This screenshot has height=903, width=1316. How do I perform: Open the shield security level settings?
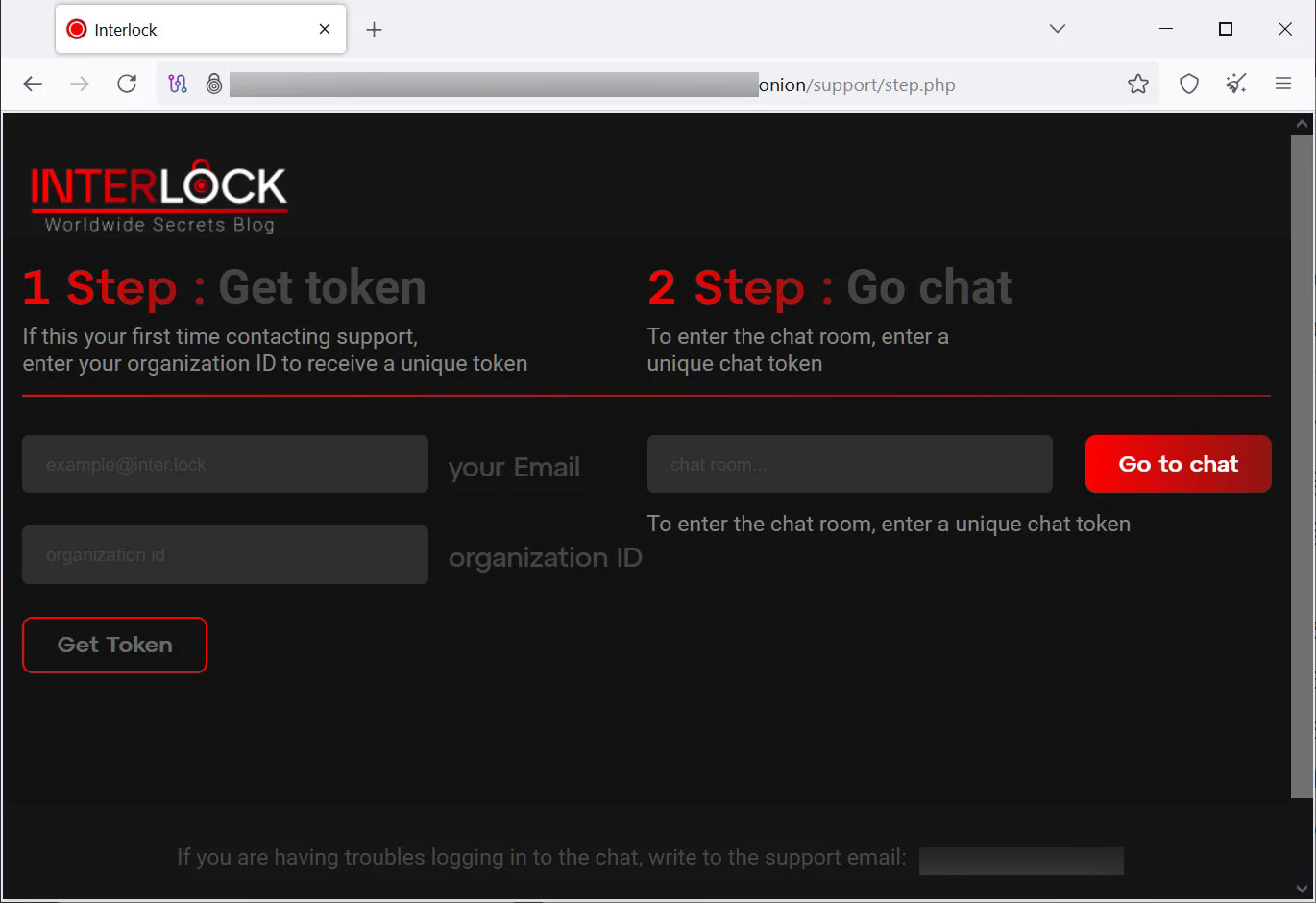(x=1188, y=84)
